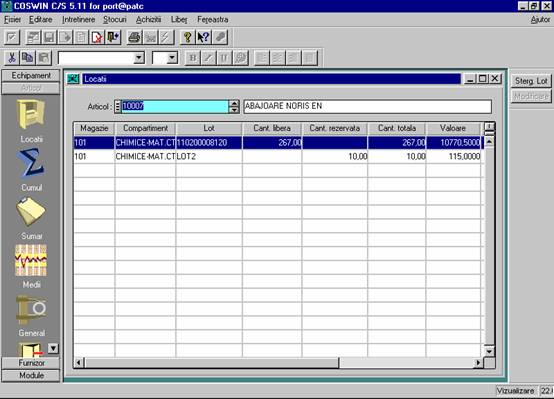This screenshot has height=399, width=554.
Task: Click the checkmark validate toolbar icon
Action: pos(12,37)
